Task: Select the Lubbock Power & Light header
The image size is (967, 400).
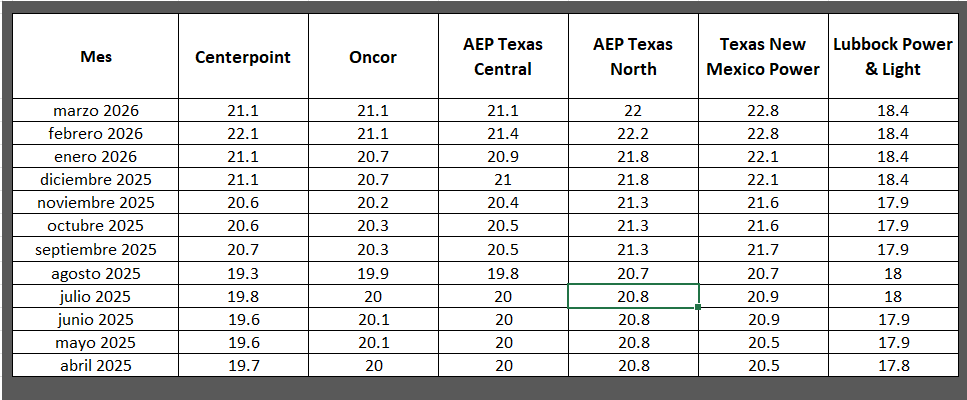Action: click(x=893, y=57)
